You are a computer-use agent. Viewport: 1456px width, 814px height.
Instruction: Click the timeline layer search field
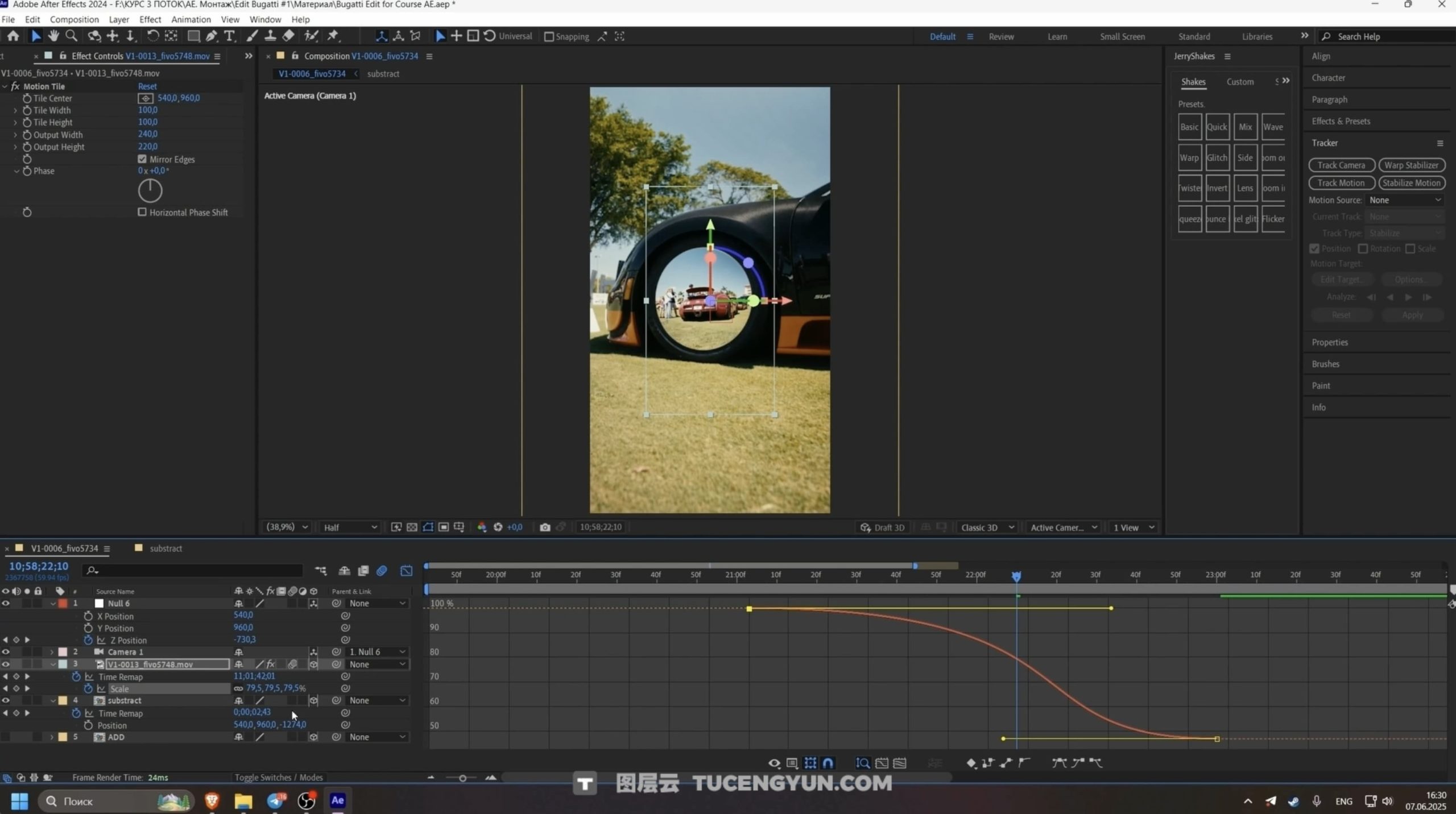(193, 570)
